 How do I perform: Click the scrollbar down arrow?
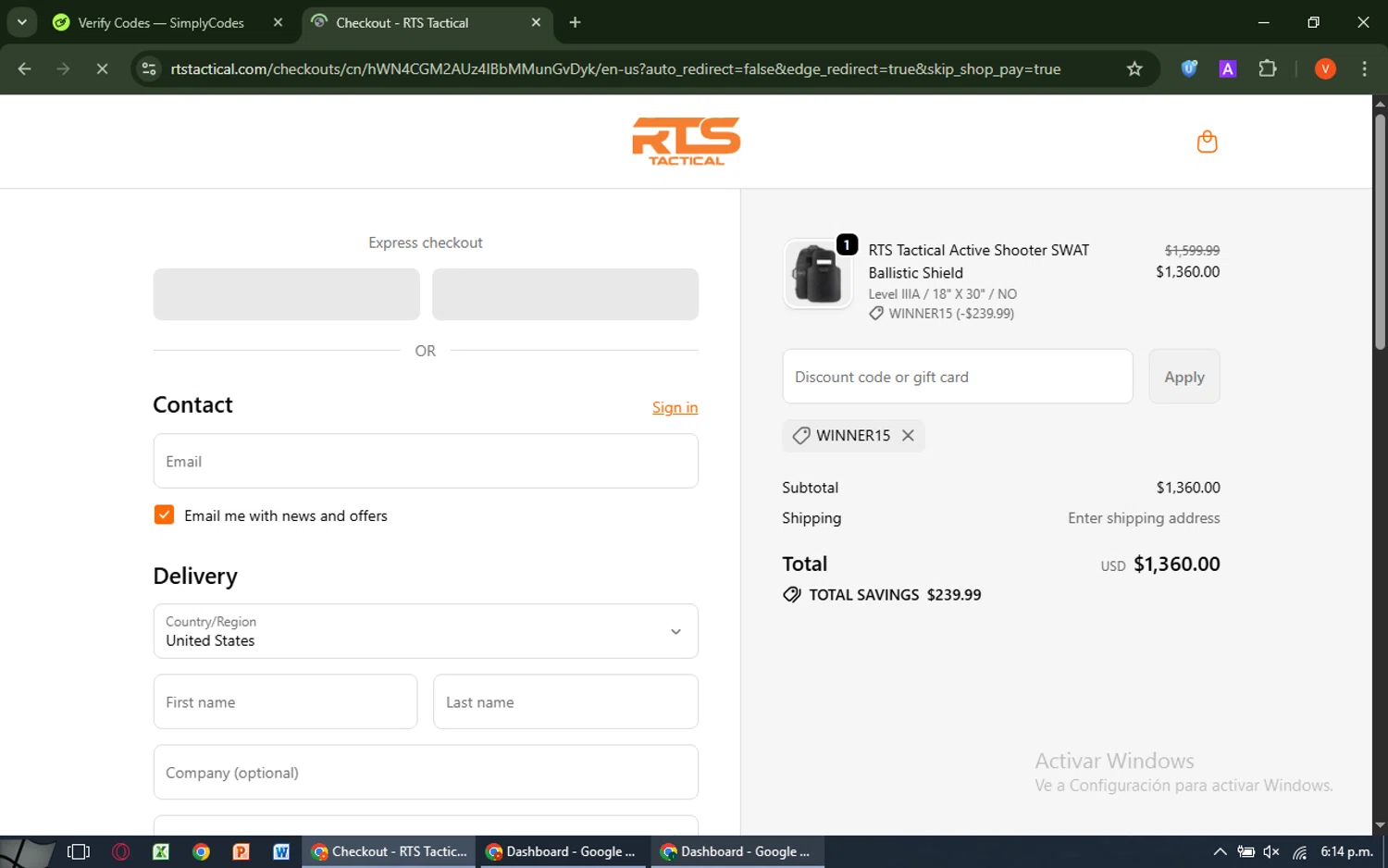coord(1380,825)
